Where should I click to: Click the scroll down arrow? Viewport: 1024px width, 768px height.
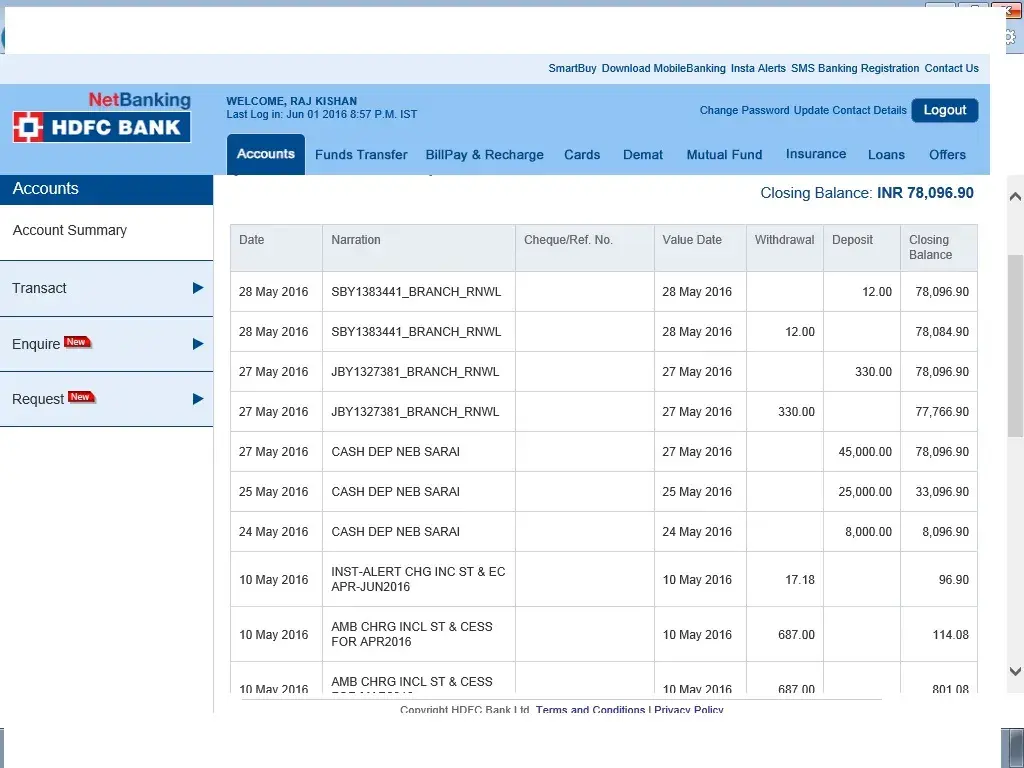click(x=1015, y=672)
